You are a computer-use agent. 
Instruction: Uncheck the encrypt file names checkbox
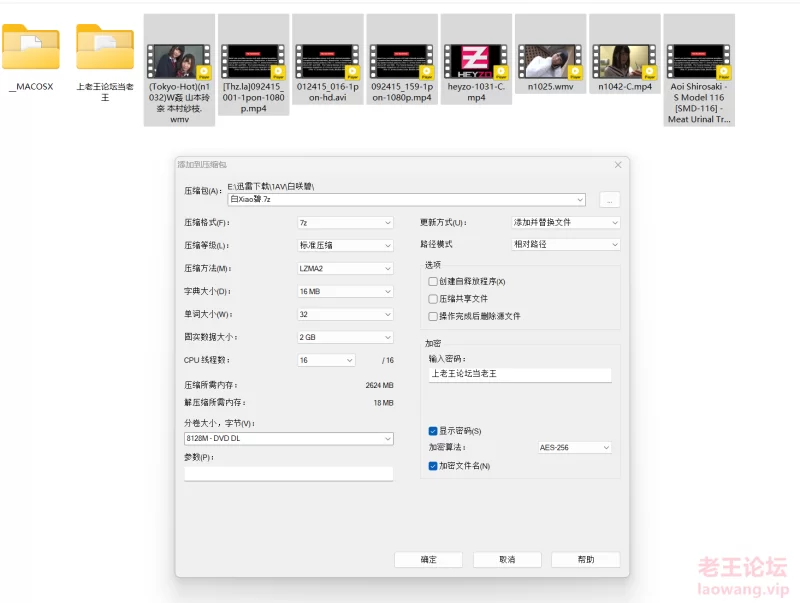[433, 466]
